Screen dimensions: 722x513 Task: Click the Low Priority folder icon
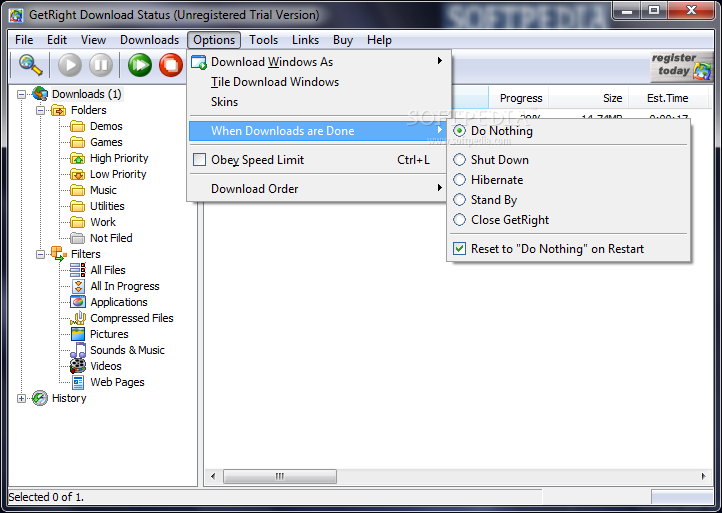point(77,175)
